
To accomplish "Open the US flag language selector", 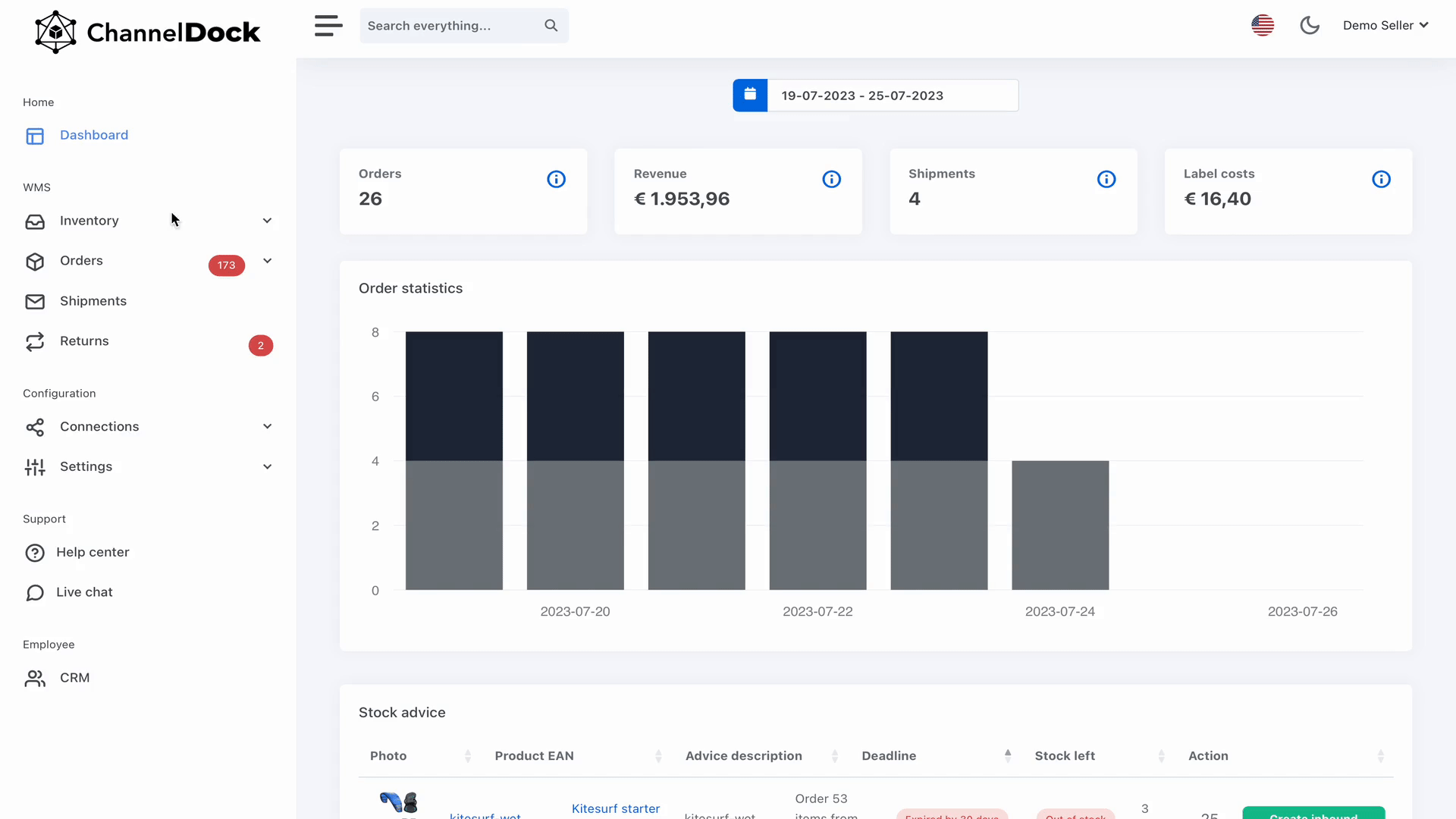I will coord(1263,25).
